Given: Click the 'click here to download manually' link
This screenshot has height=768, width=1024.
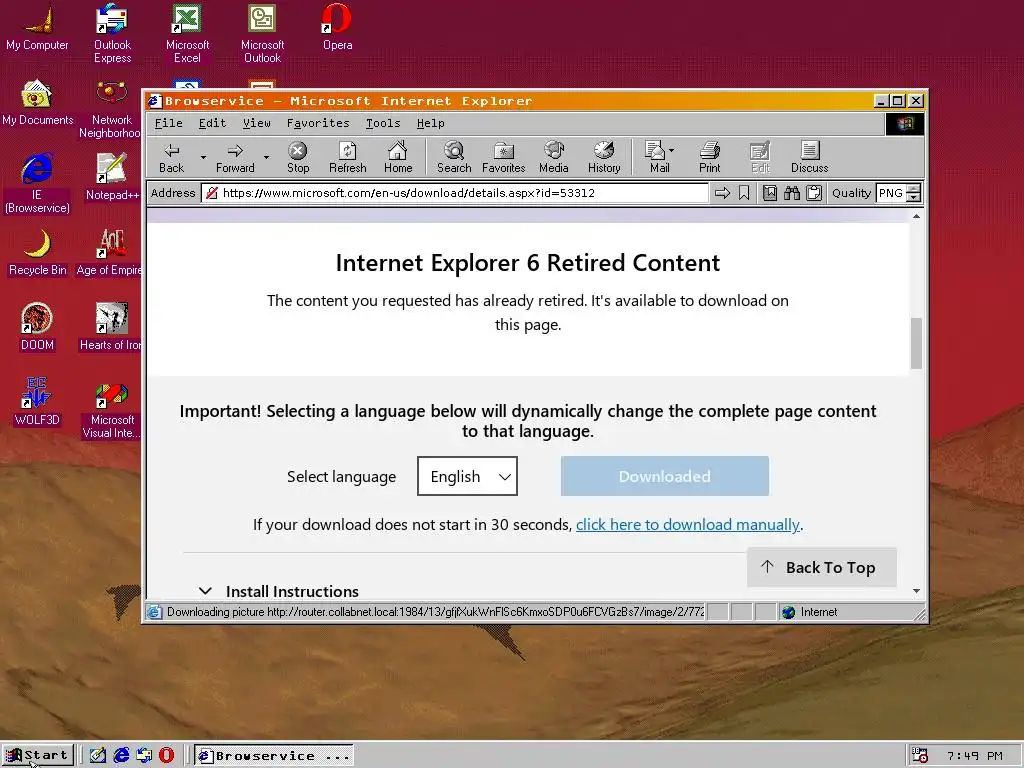Looking at the screenshot, I should tap(688, 524).
